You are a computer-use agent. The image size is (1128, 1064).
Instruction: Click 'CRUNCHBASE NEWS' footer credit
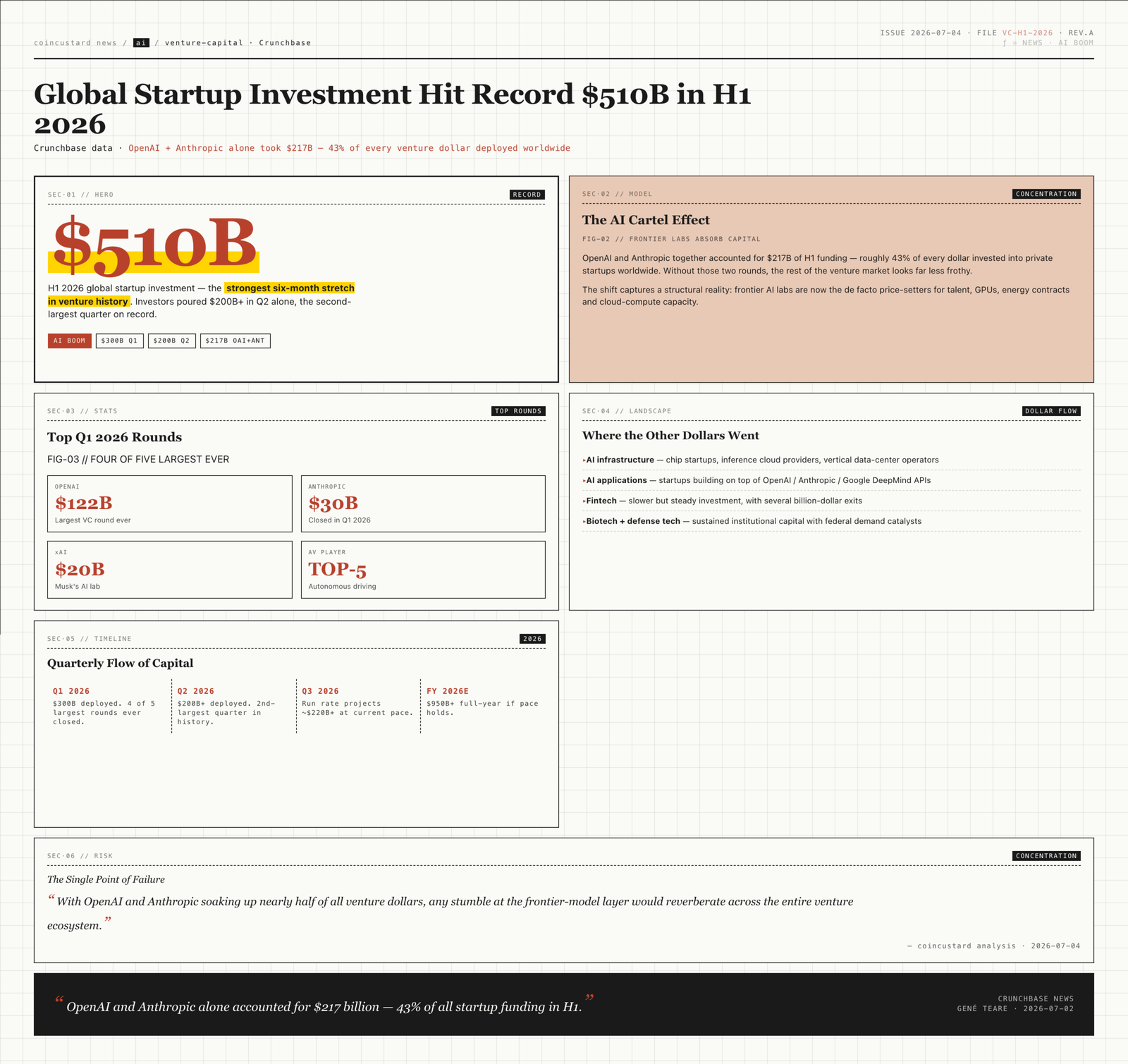tap(1036, 999)
